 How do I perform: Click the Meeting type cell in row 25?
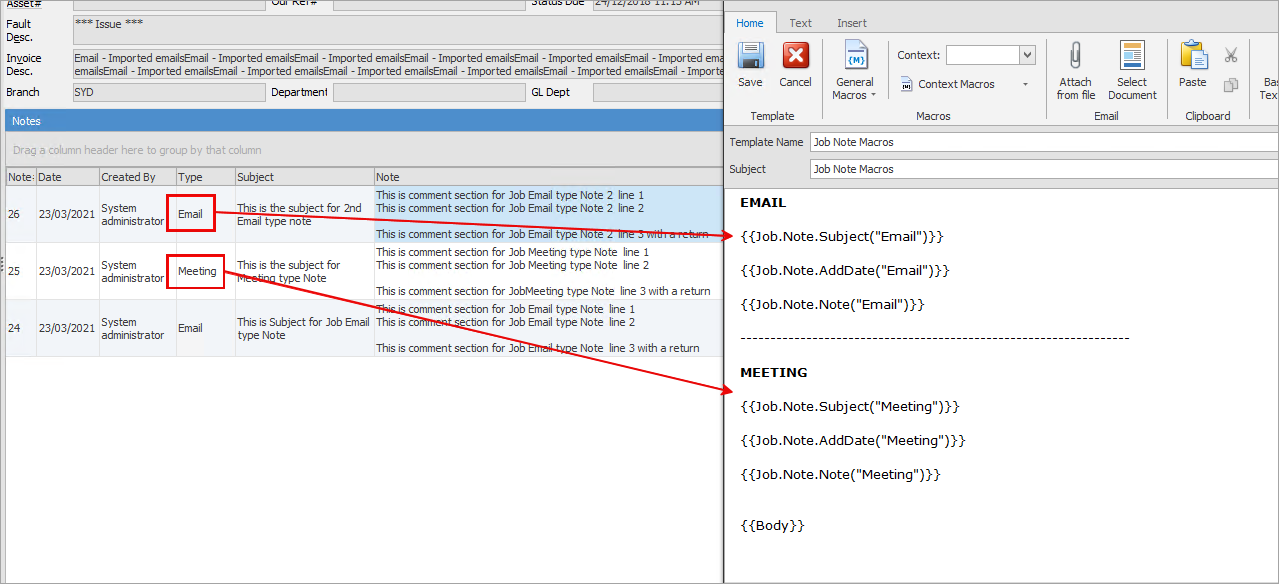click(197, 271)
